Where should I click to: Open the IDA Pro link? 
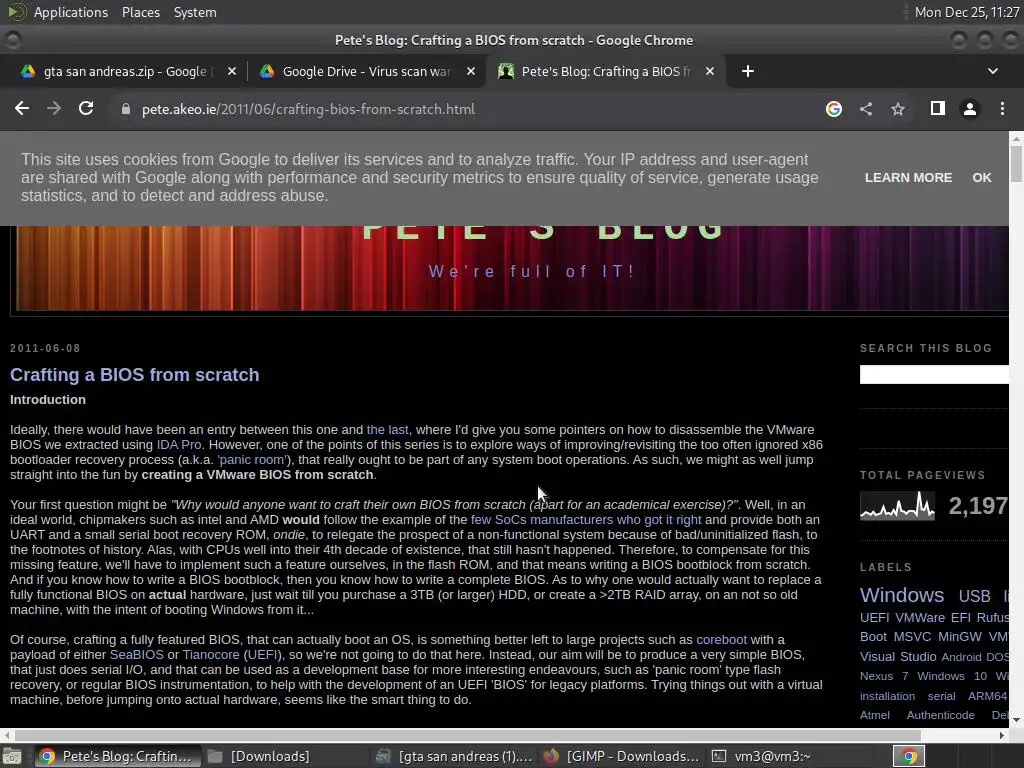click(x=179, y=445)
